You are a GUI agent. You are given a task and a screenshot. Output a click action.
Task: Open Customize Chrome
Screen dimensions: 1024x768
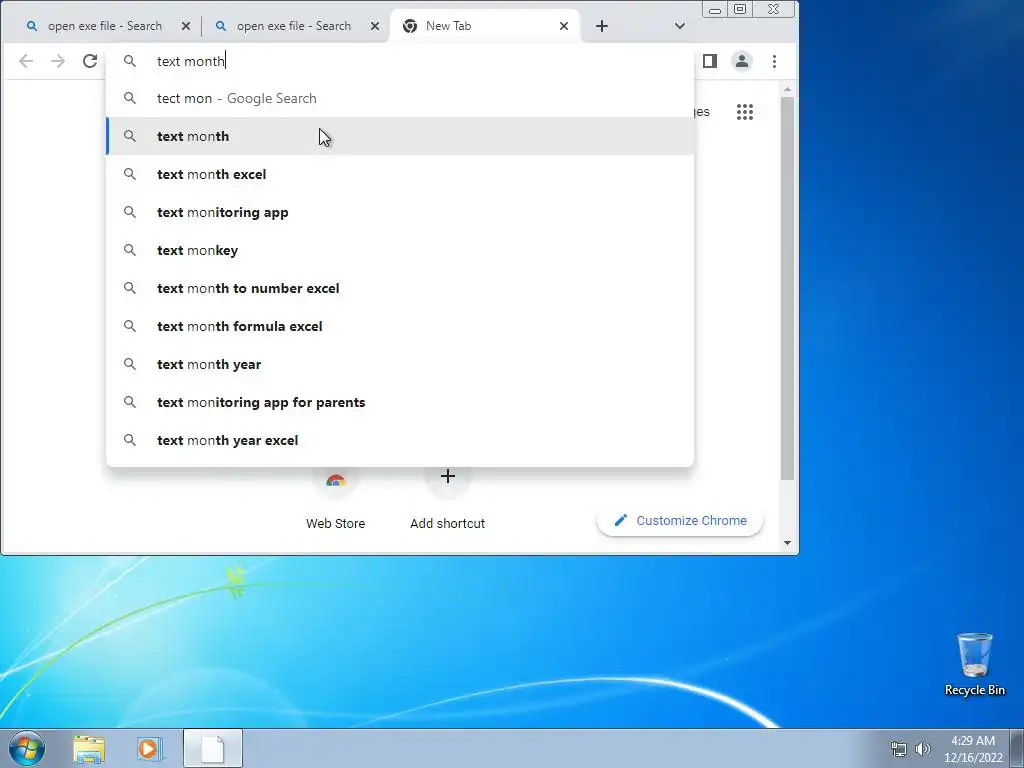click(680, 520)
